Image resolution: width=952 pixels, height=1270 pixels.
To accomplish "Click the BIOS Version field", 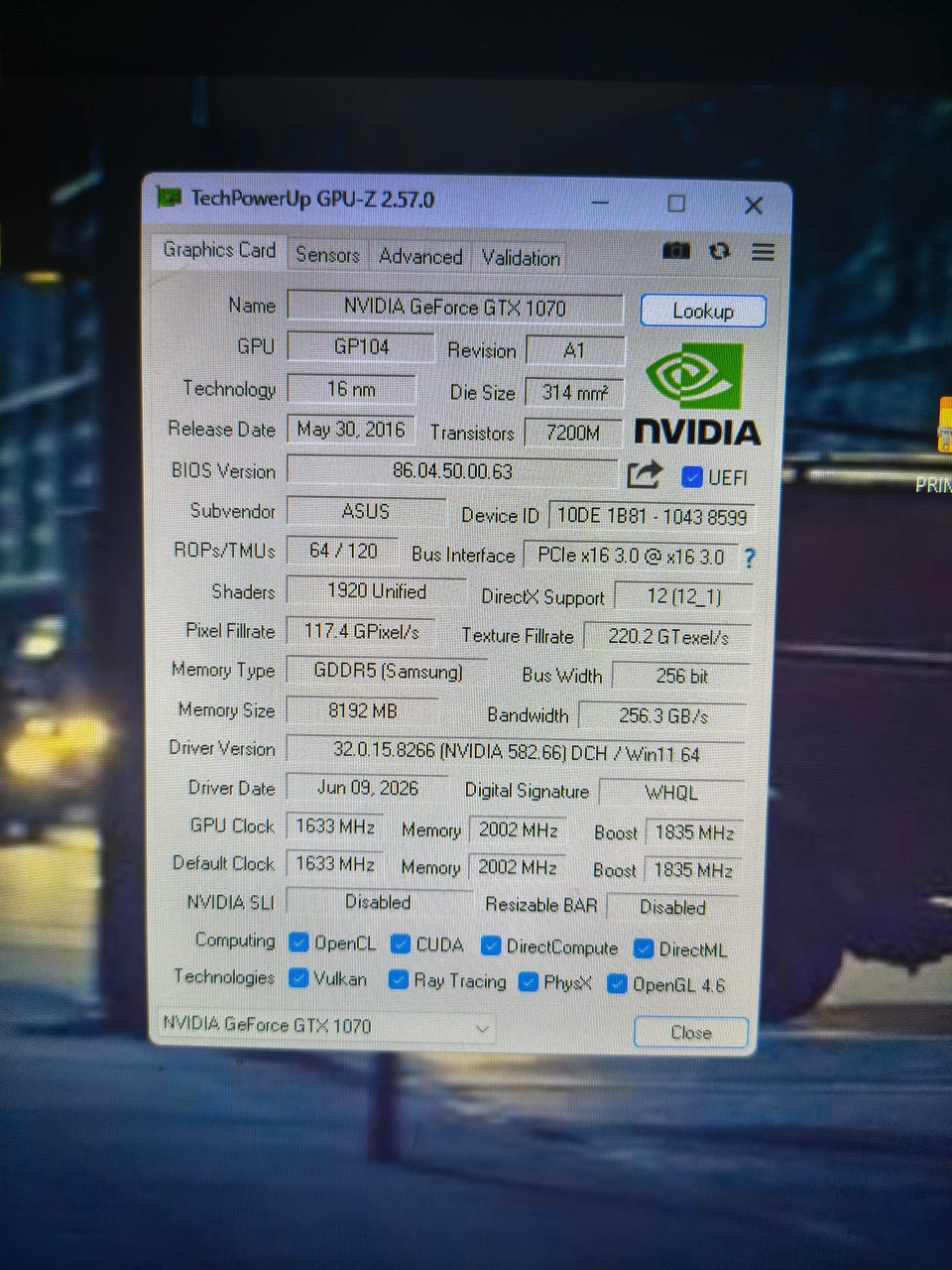I will pyautogui.click(x=452, y=470).
